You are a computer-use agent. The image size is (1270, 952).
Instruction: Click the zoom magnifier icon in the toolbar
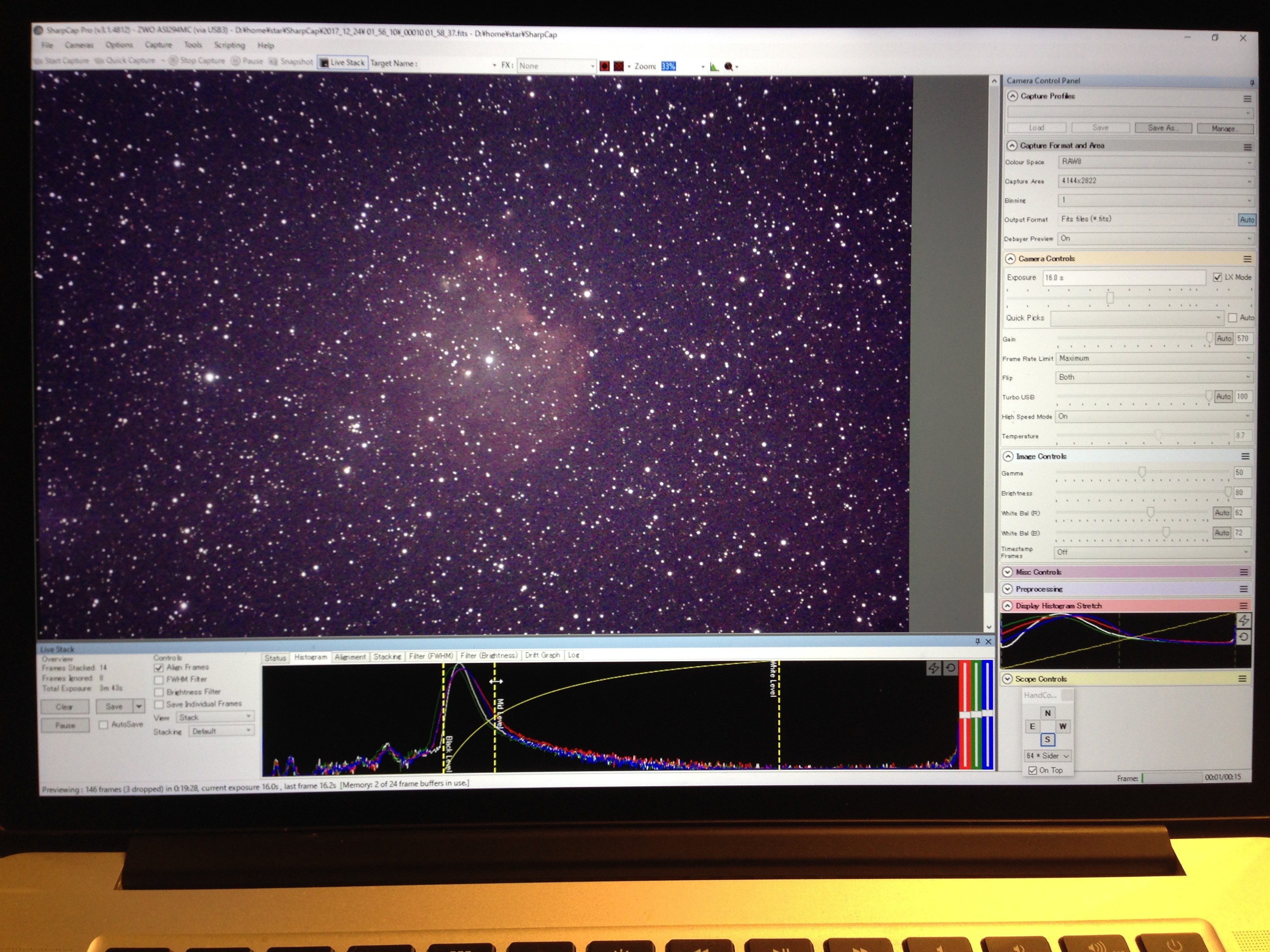tap(729, 66)
